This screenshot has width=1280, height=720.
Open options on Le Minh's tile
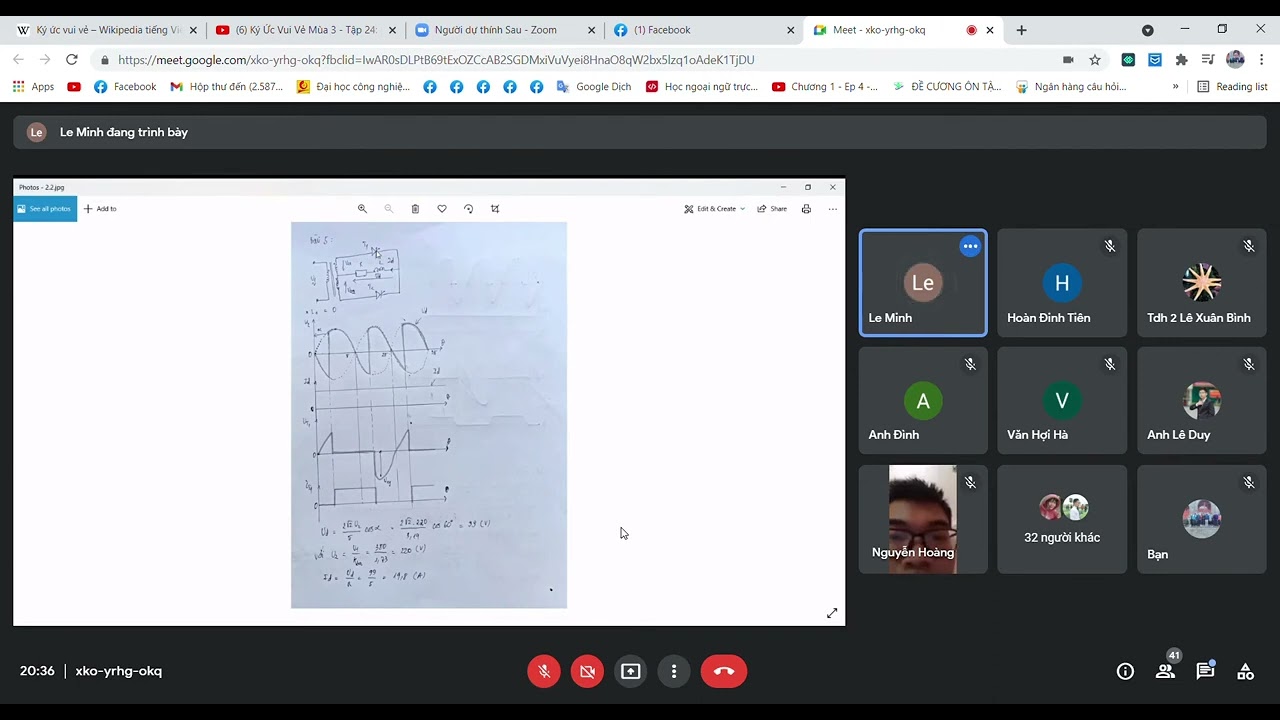click(x=970, y=246)
